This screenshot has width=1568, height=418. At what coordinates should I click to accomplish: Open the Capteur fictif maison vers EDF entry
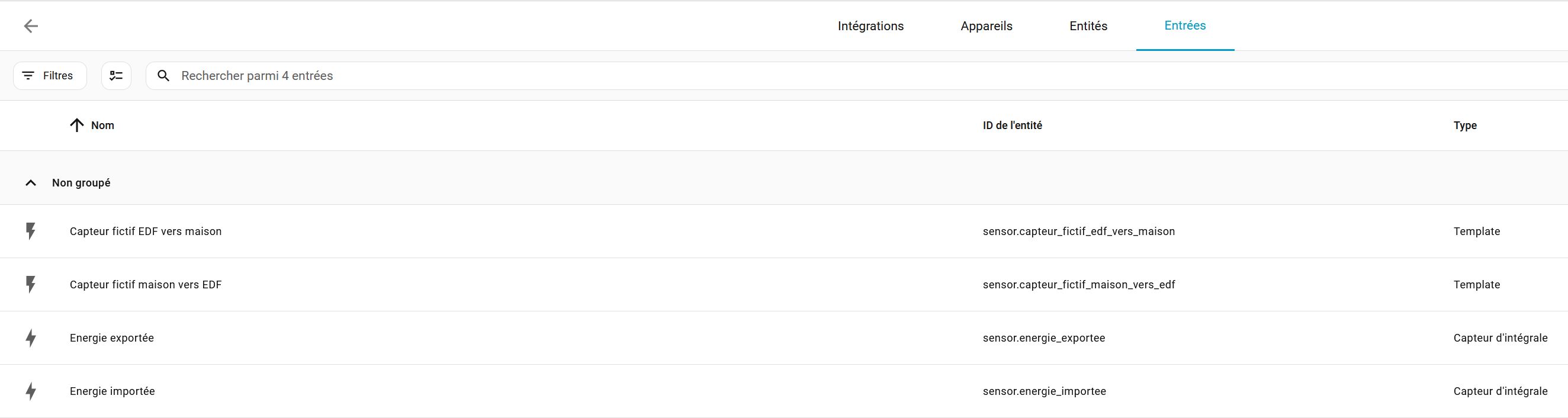[146, 285]
